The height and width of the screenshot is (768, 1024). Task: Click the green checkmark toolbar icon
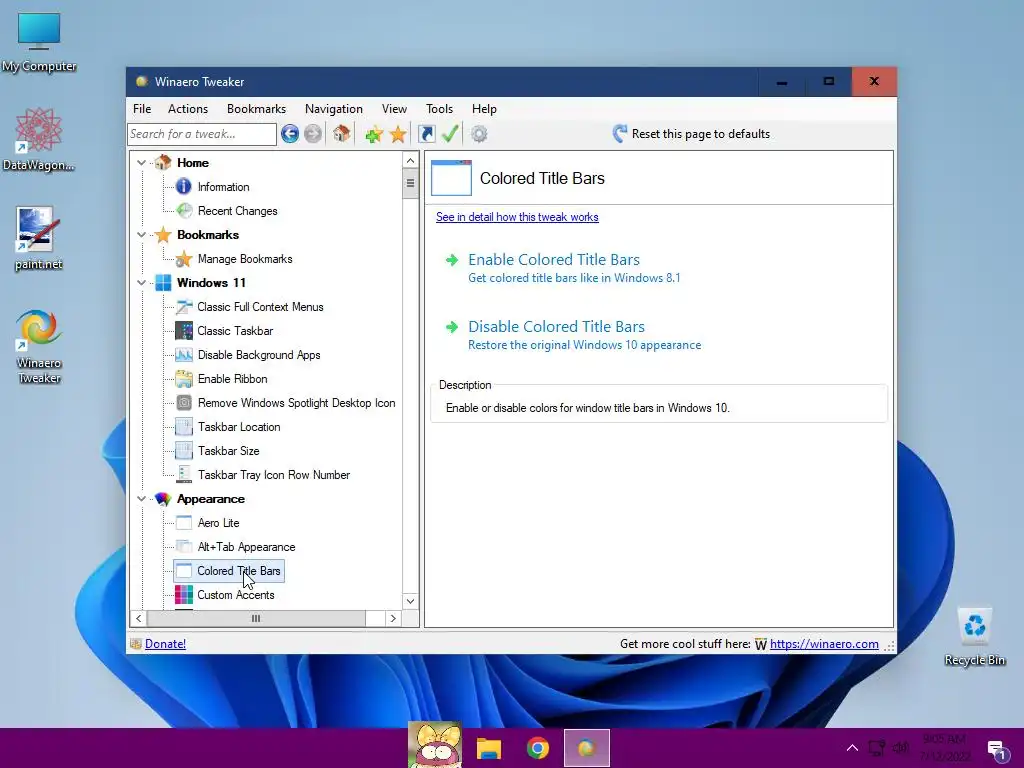[x=450, y=134]
